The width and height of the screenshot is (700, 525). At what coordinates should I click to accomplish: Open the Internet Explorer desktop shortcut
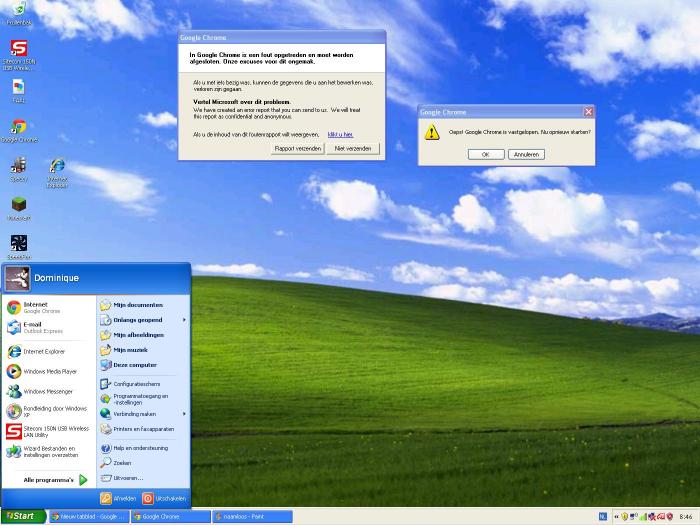point(57,173)
